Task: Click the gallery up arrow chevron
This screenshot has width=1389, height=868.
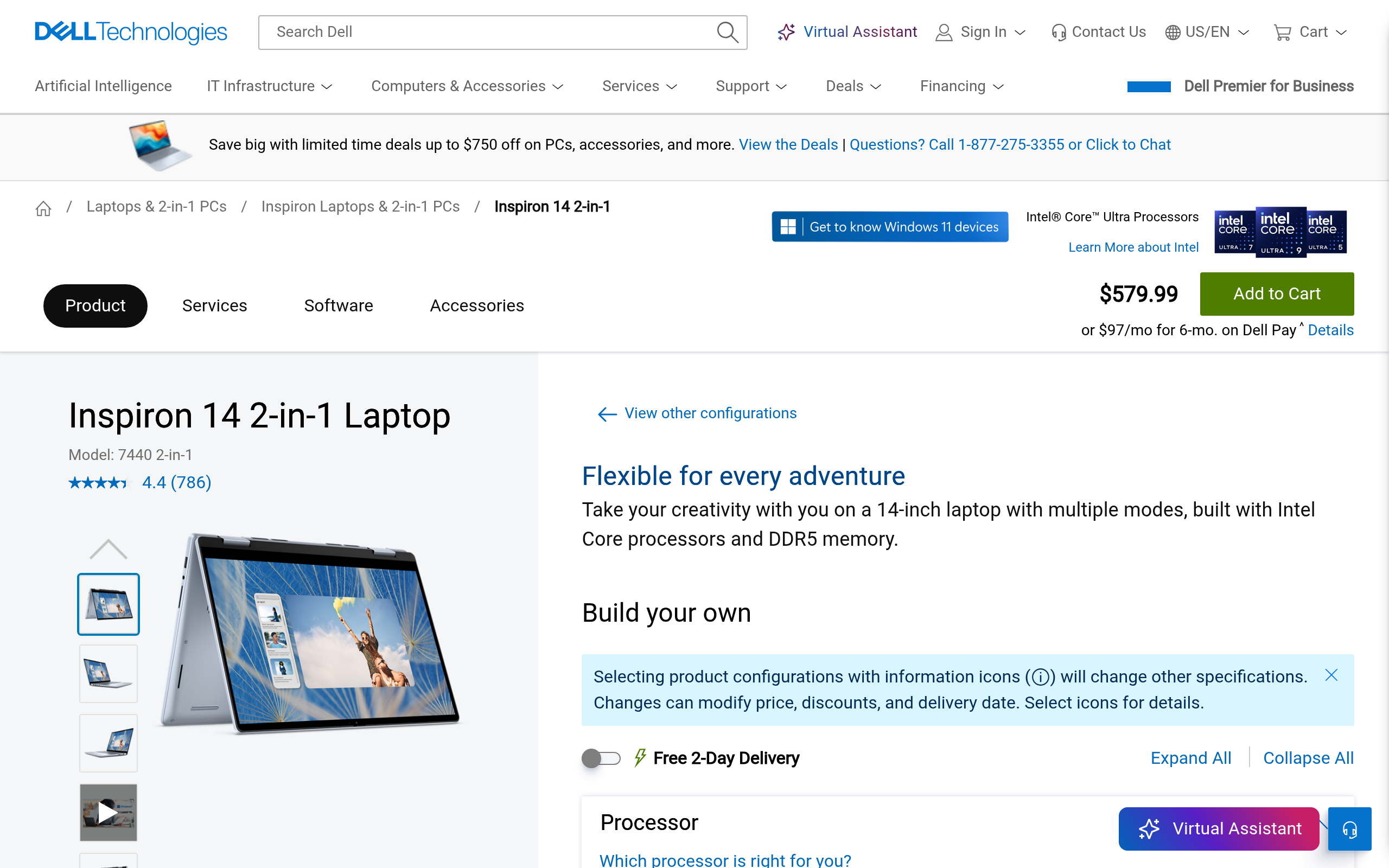Action: coord(109,550)
